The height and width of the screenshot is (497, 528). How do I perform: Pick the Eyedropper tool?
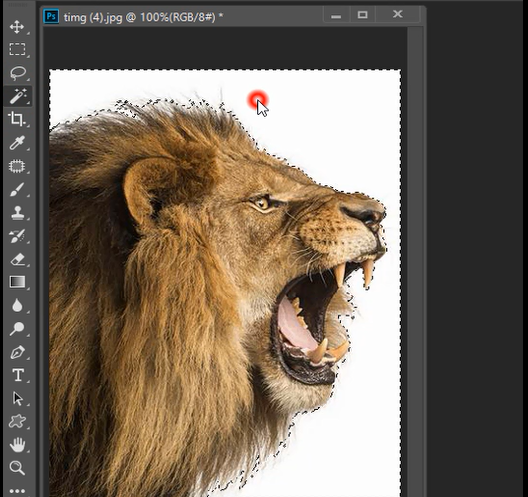(17, 142)
